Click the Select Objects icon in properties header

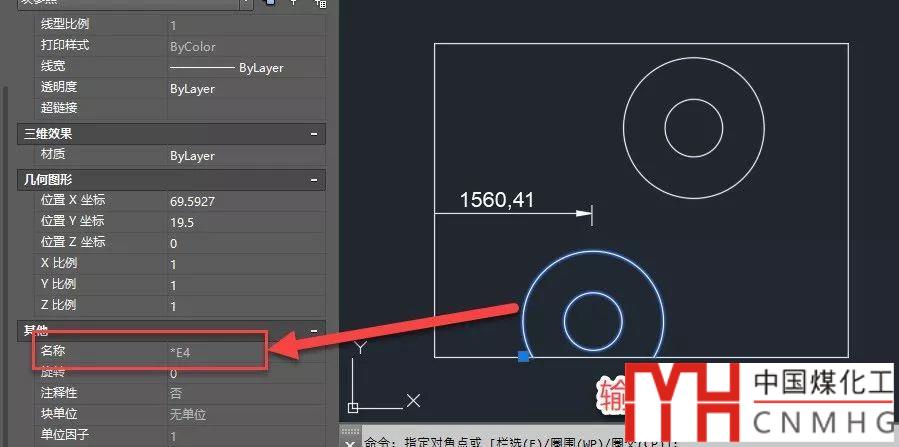point(294,4)
